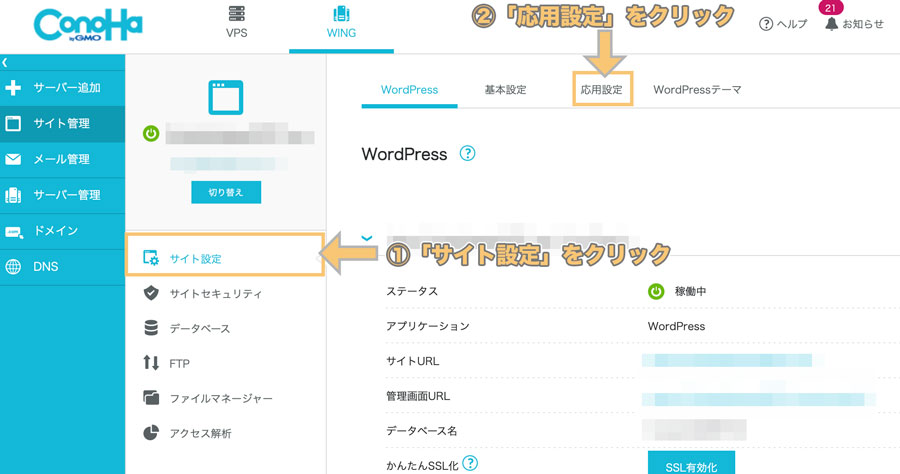This screenshot has height=474, width=900.
Task: Open the blurred 管理画面URL link
Action: [x=758, y=399]
